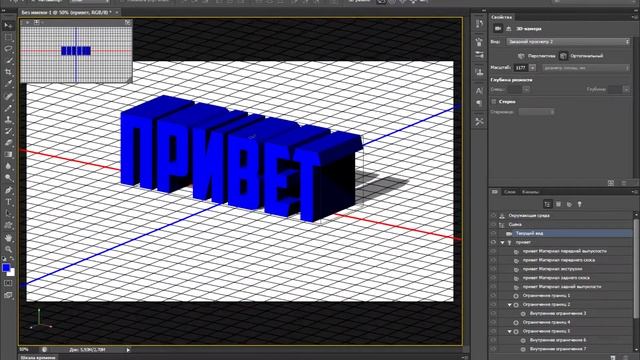640x360 pixels.
Task: Change screen mode icon at toolbar bottom
Action: click(8, 295)
